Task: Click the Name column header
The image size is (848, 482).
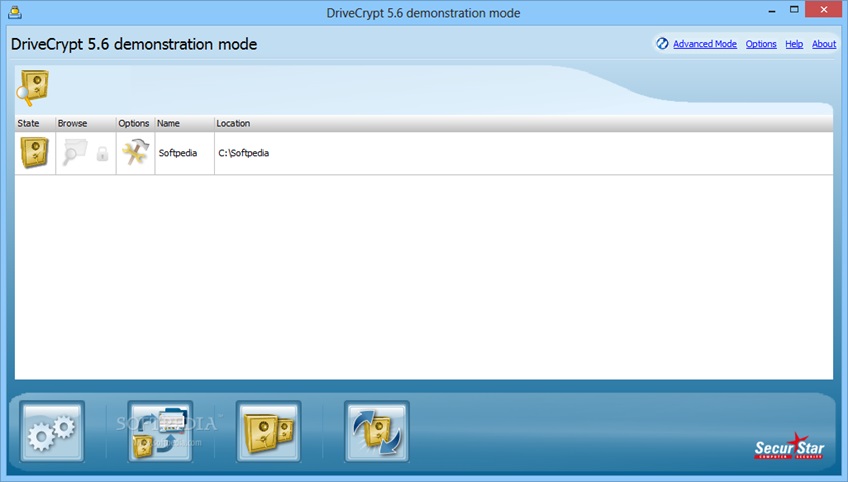Action: click(x=184, y=123)
